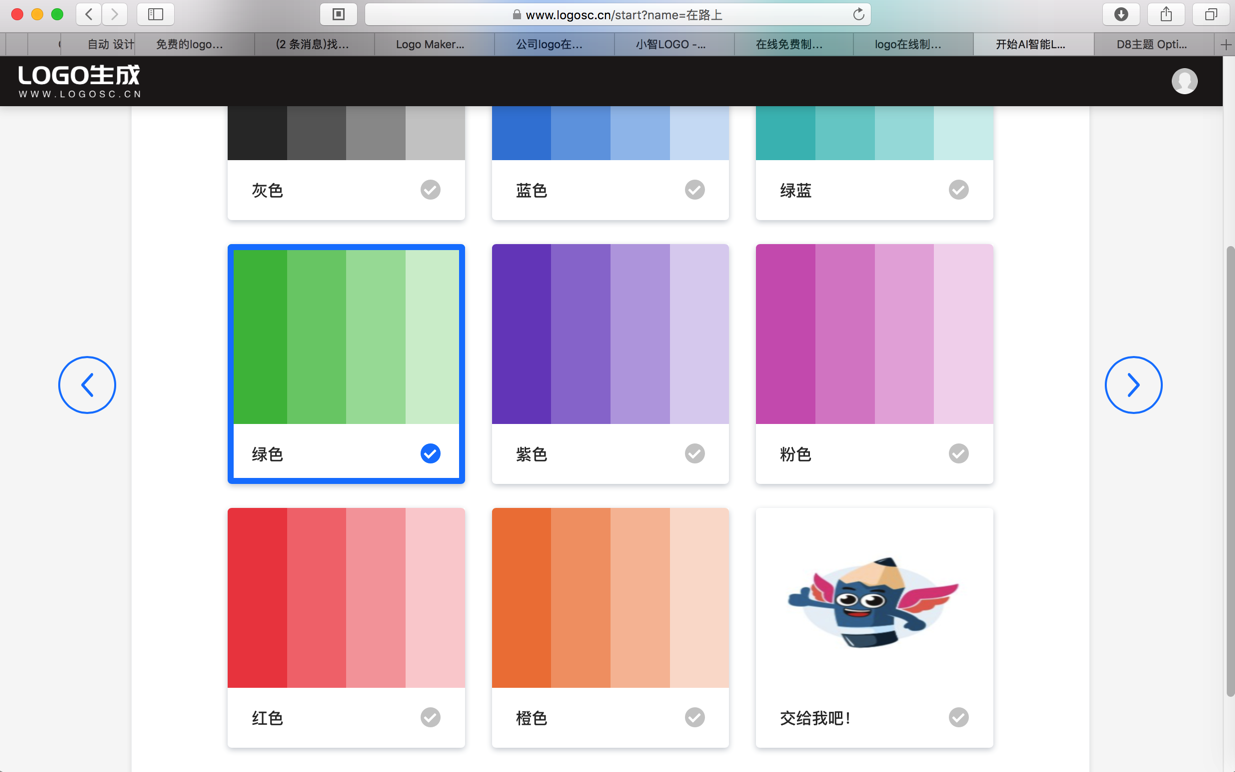1235x772 pixels.
Task: Click the Safari forward button
Action: pos(115,14)
